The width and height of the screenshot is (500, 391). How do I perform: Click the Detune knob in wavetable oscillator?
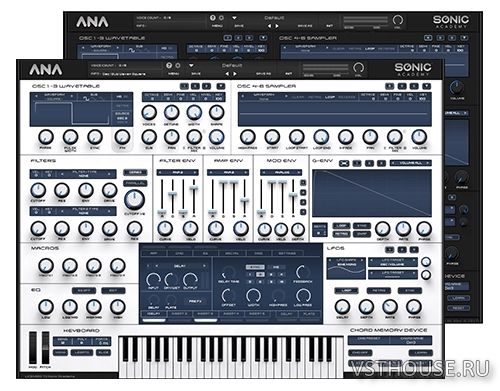[171, 113]
